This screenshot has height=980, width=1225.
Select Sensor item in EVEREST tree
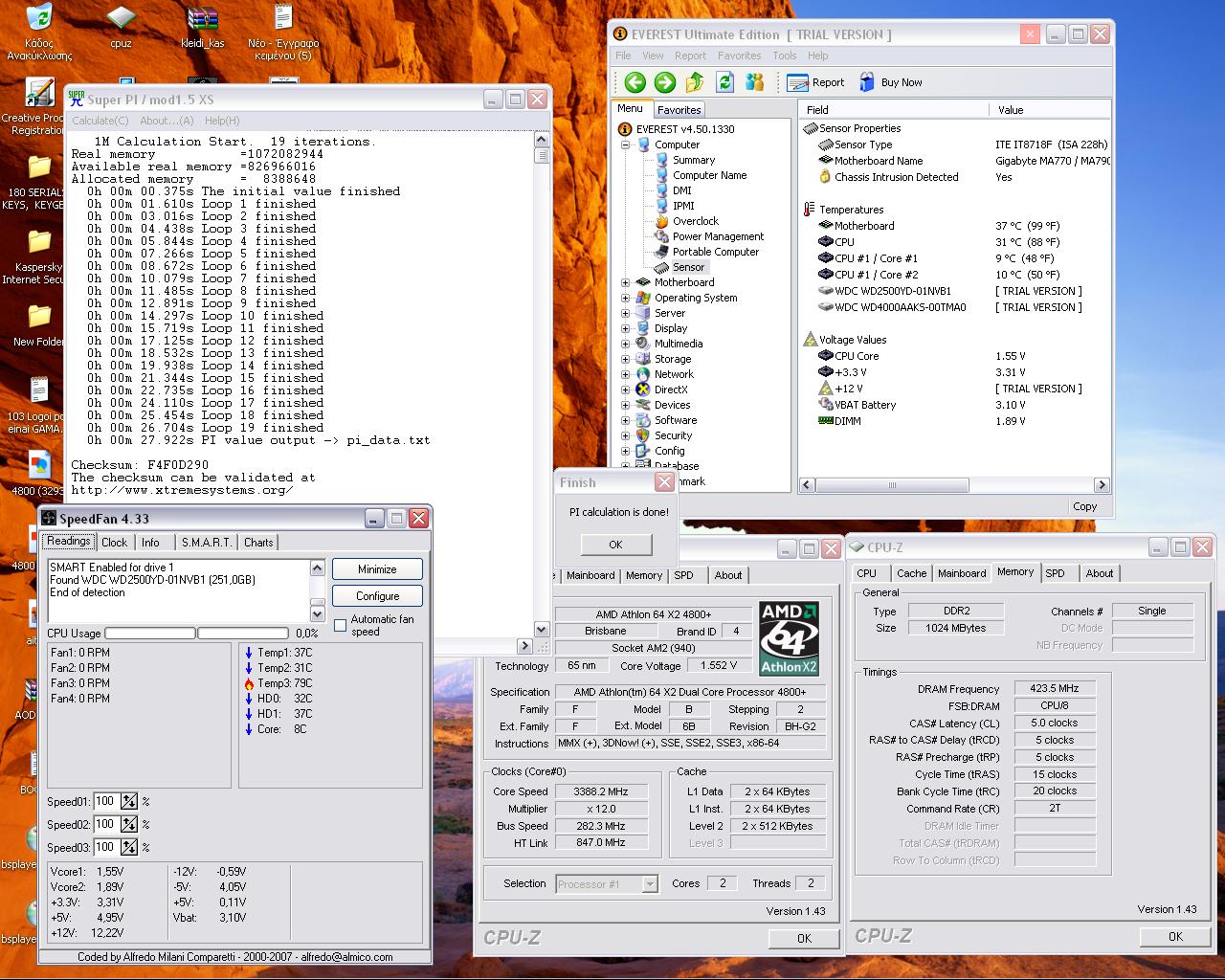pyautogui.click(x=688, y=267)
